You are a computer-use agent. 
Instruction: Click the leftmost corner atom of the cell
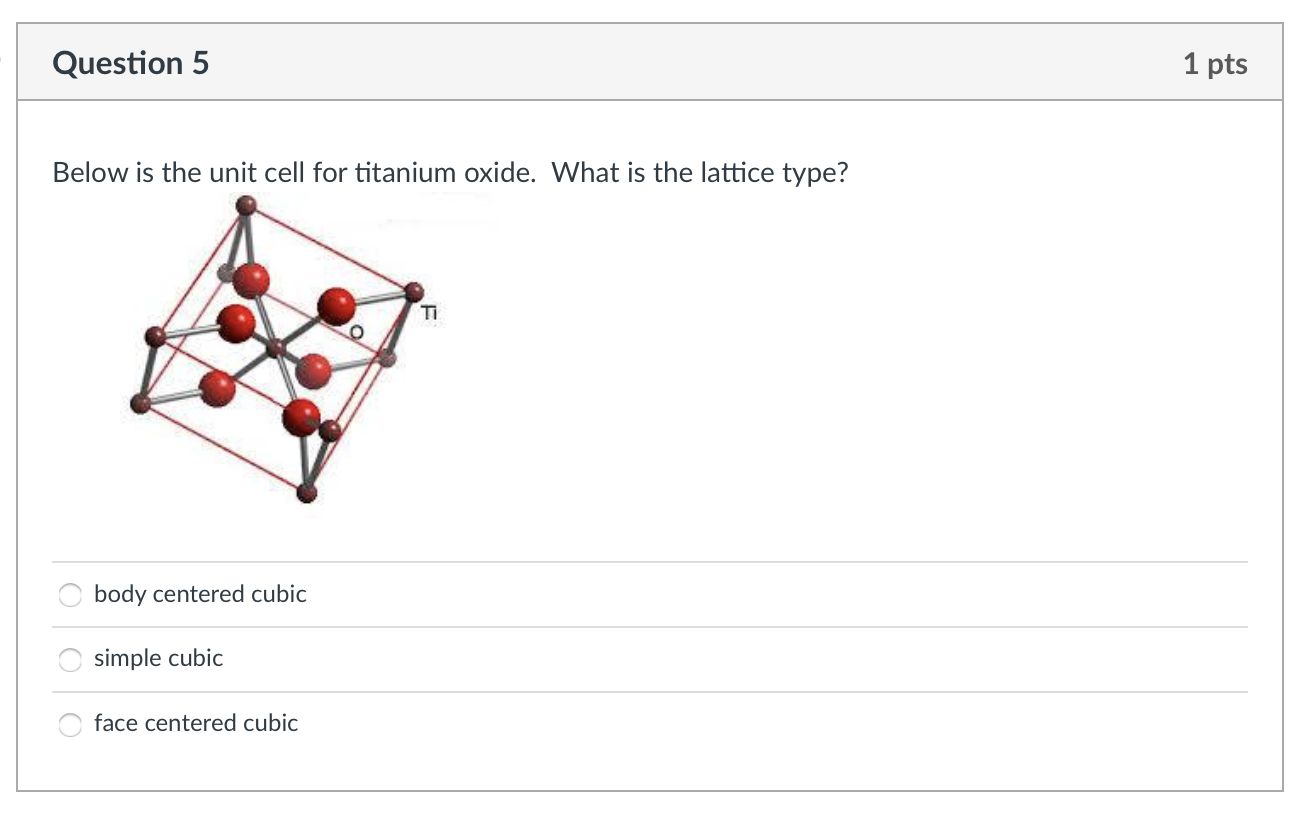(x=140, y=404)
